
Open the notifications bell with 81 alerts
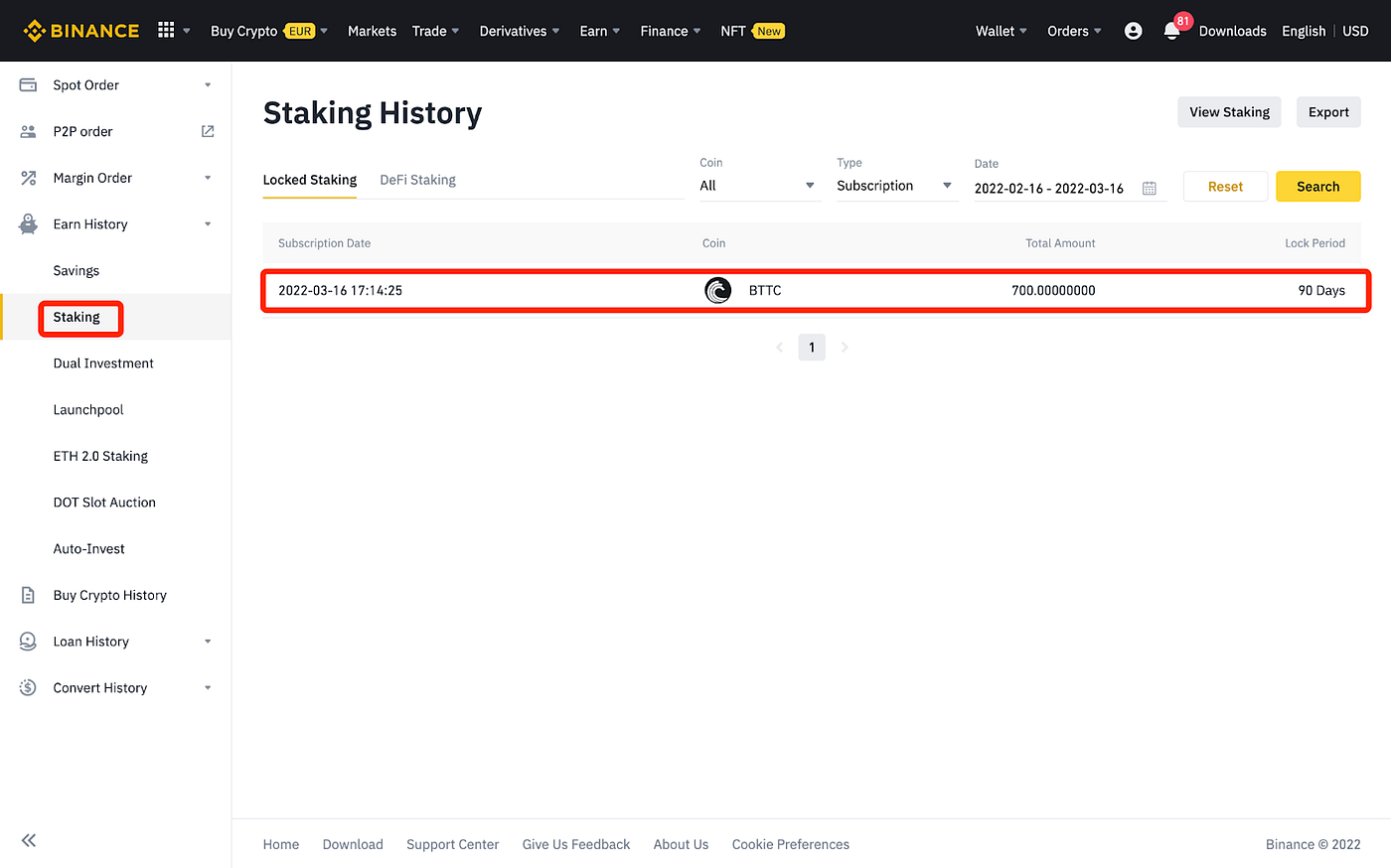pos(1172,31)
